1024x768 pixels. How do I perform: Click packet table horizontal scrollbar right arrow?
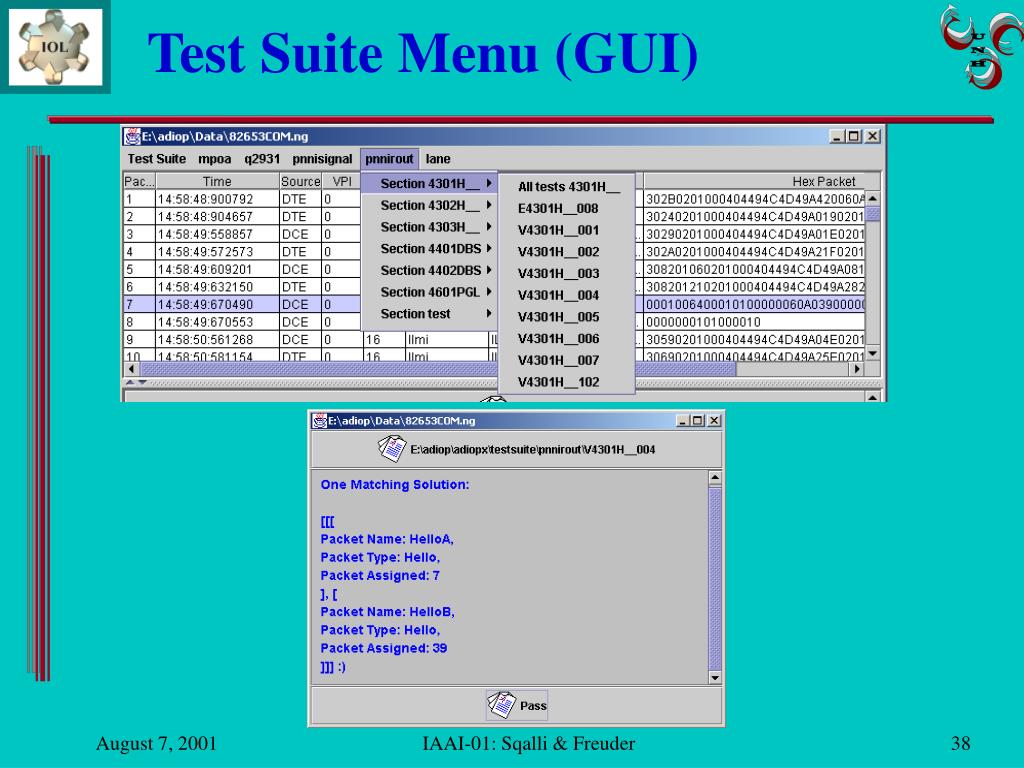[857, 369]
